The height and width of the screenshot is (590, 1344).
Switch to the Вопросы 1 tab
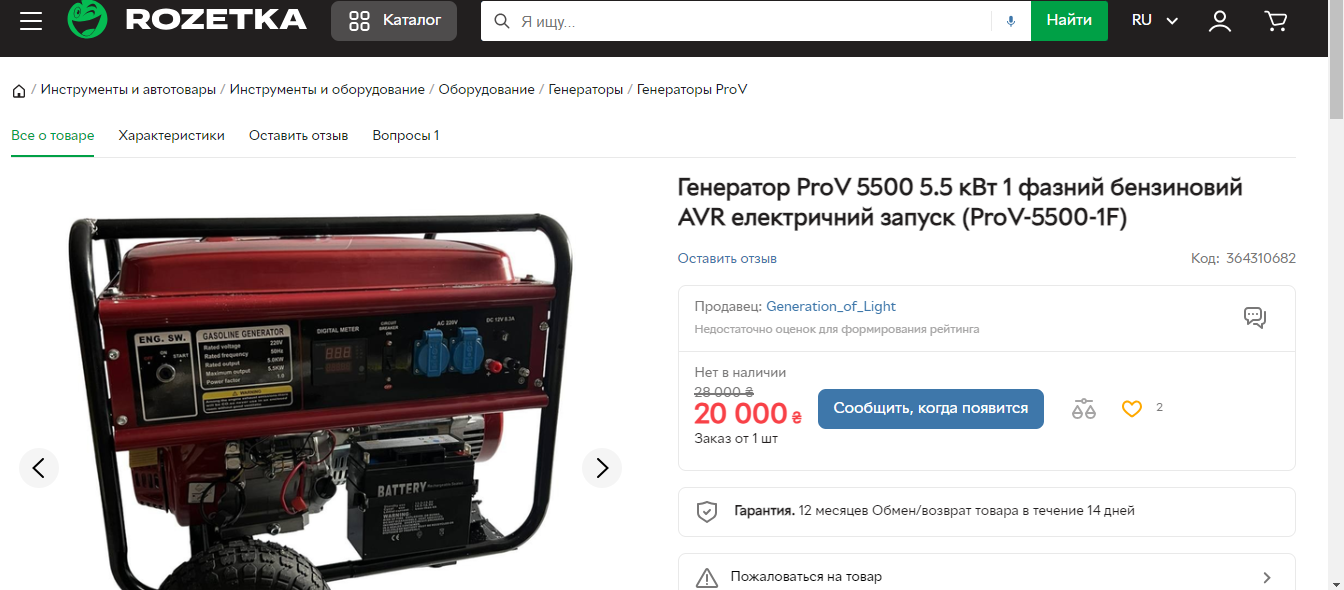(x=405, y=135)
